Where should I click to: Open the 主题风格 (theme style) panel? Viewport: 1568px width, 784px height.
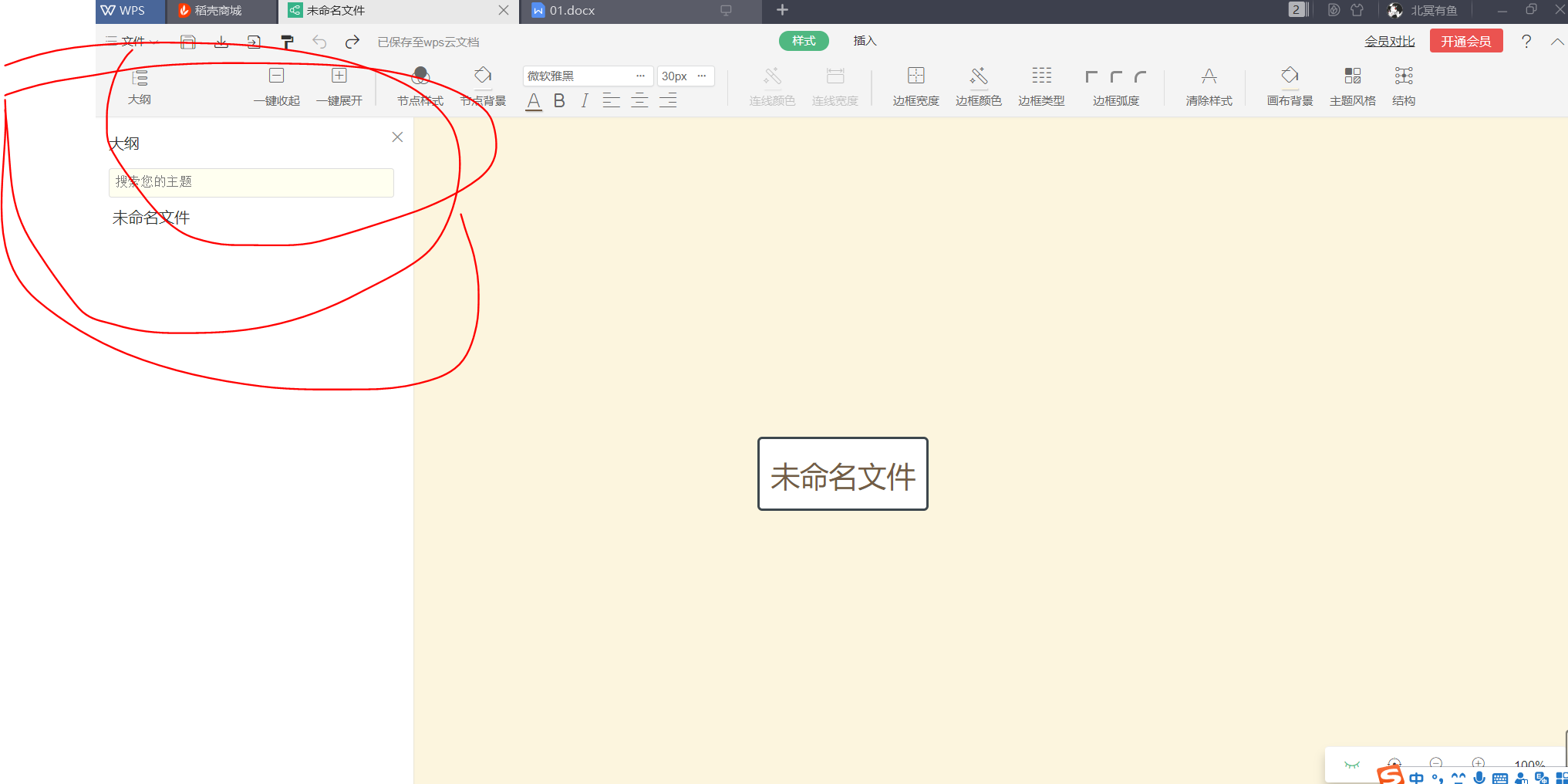click(x=1352, y=85)
